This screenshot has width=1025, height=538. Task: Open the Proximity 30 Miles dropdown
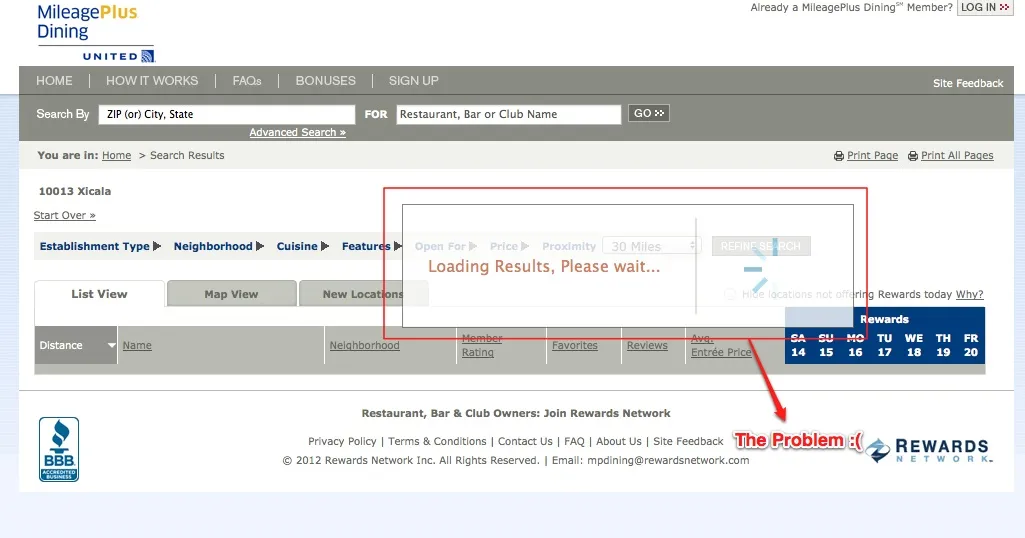click(651, 246)
